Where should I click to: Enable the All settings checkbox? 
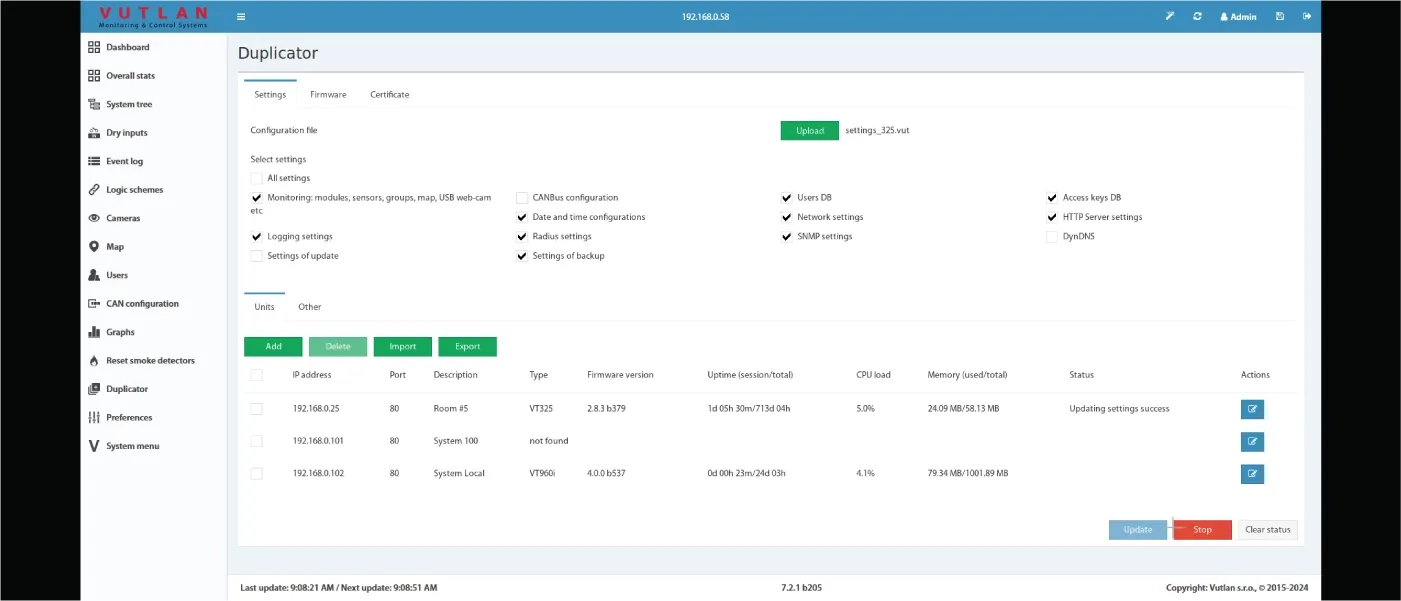tap(257, 178)
